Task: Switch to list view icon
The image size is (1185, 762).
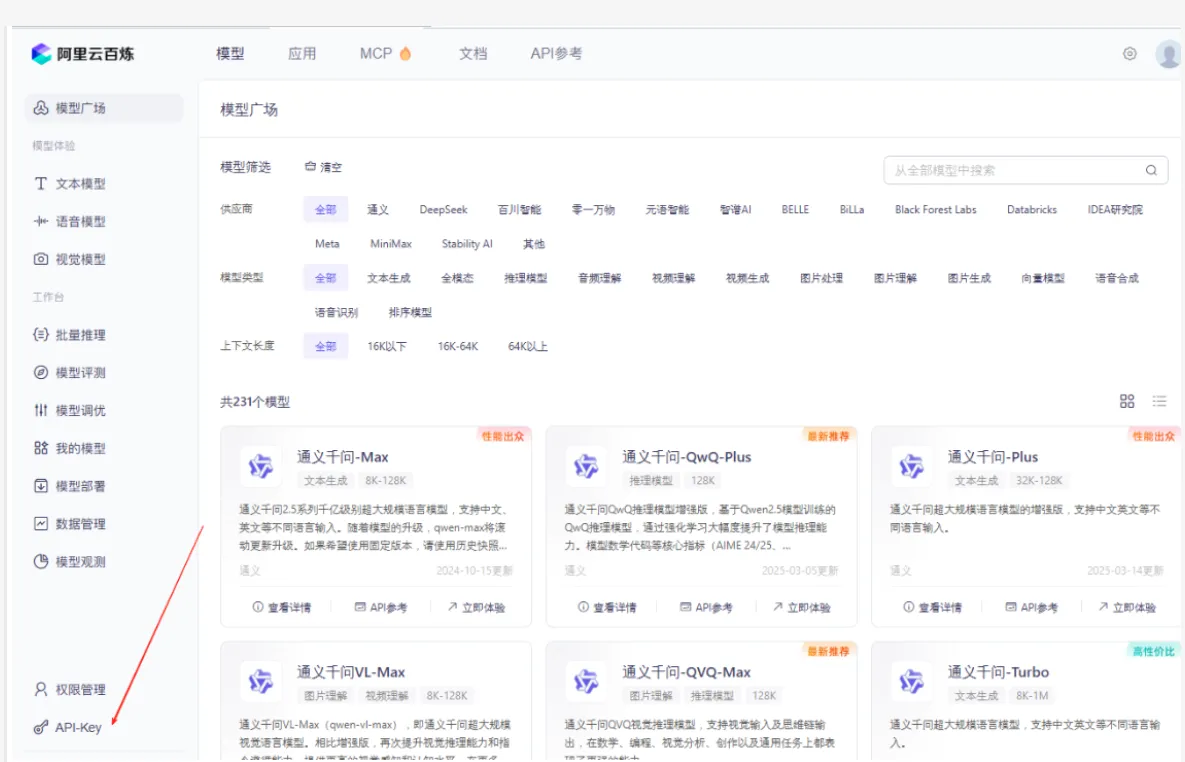Action: [x=1159, y=401]
